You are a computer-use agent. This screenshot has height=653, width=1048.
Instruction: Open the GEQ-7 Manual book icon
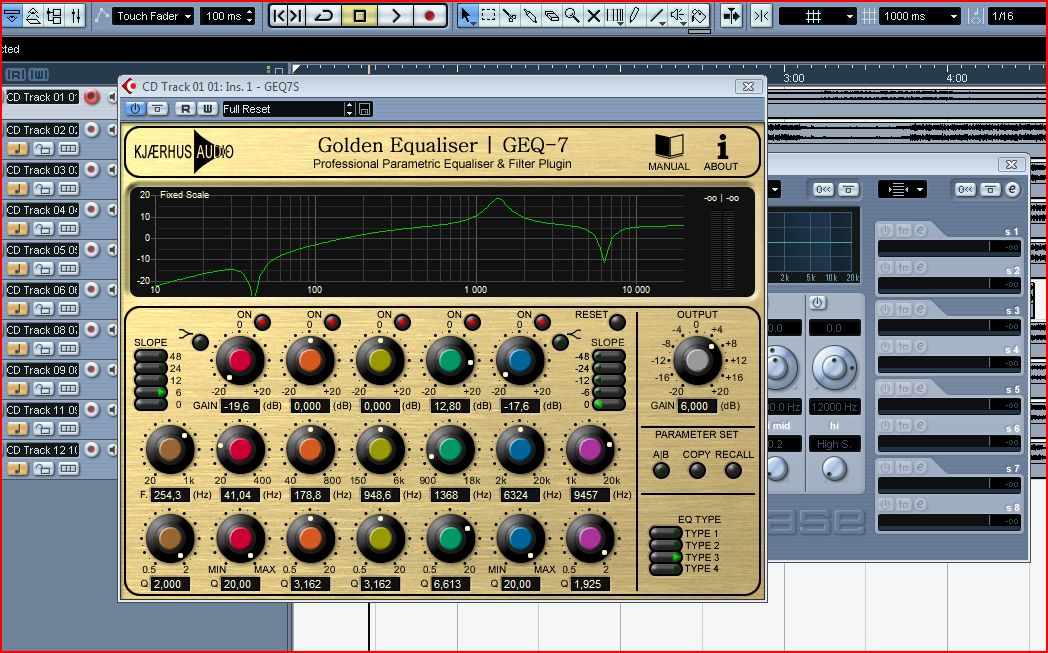click(668, 146)
